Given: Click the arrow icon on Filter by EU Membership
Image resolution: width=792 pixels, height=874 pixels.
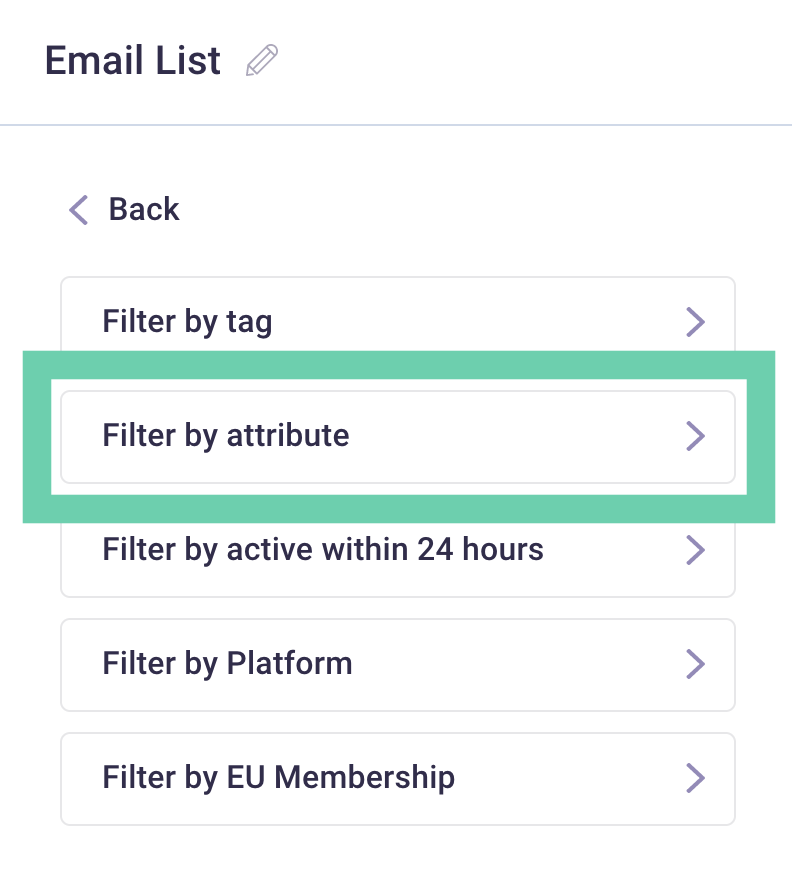Looking at the screenshot, I should 696,778.
